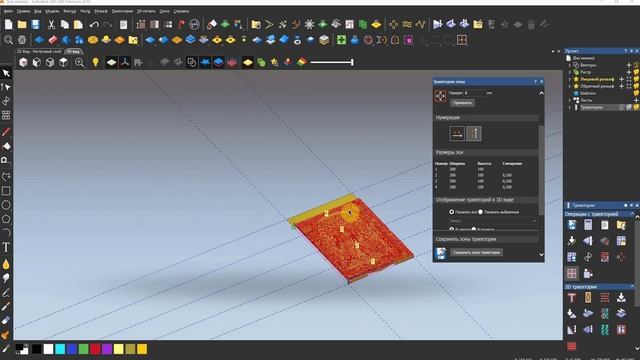
Task: Click the red T icon in 2D toolpaths
Action: [571, 298]
